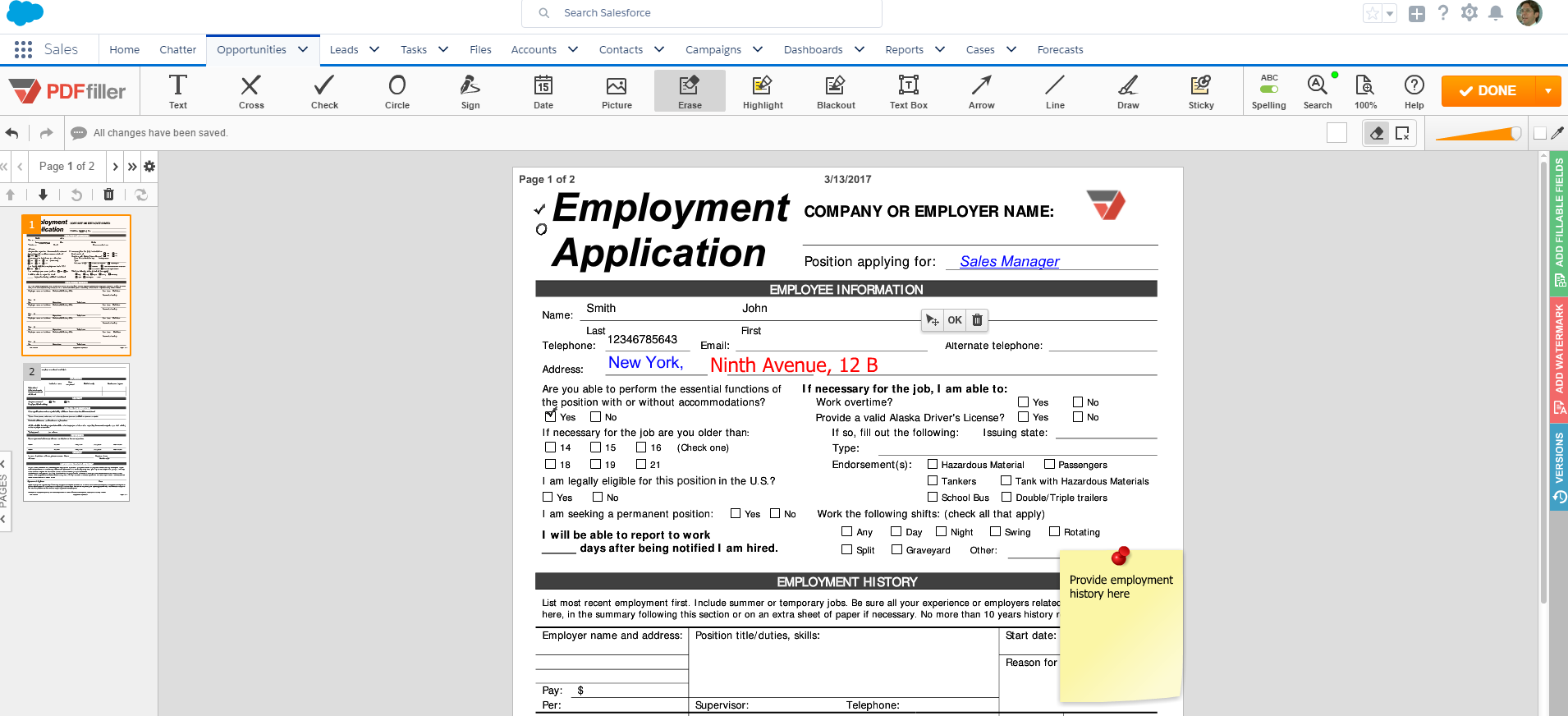Expand the Leads tab dropdown
This screenshot has height=716, width=1568.
pos(374,49)
